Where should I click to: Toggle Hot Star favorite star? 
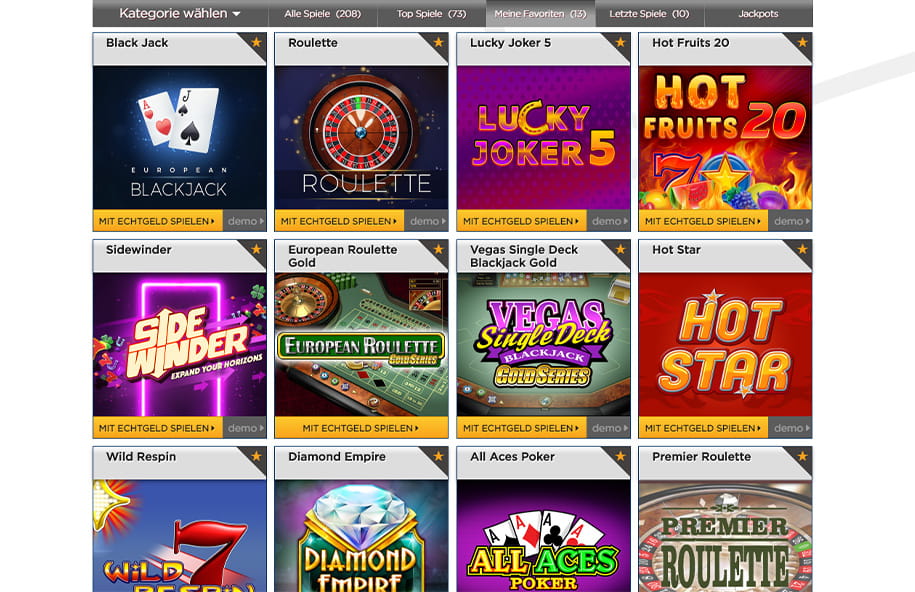point(802,249)
